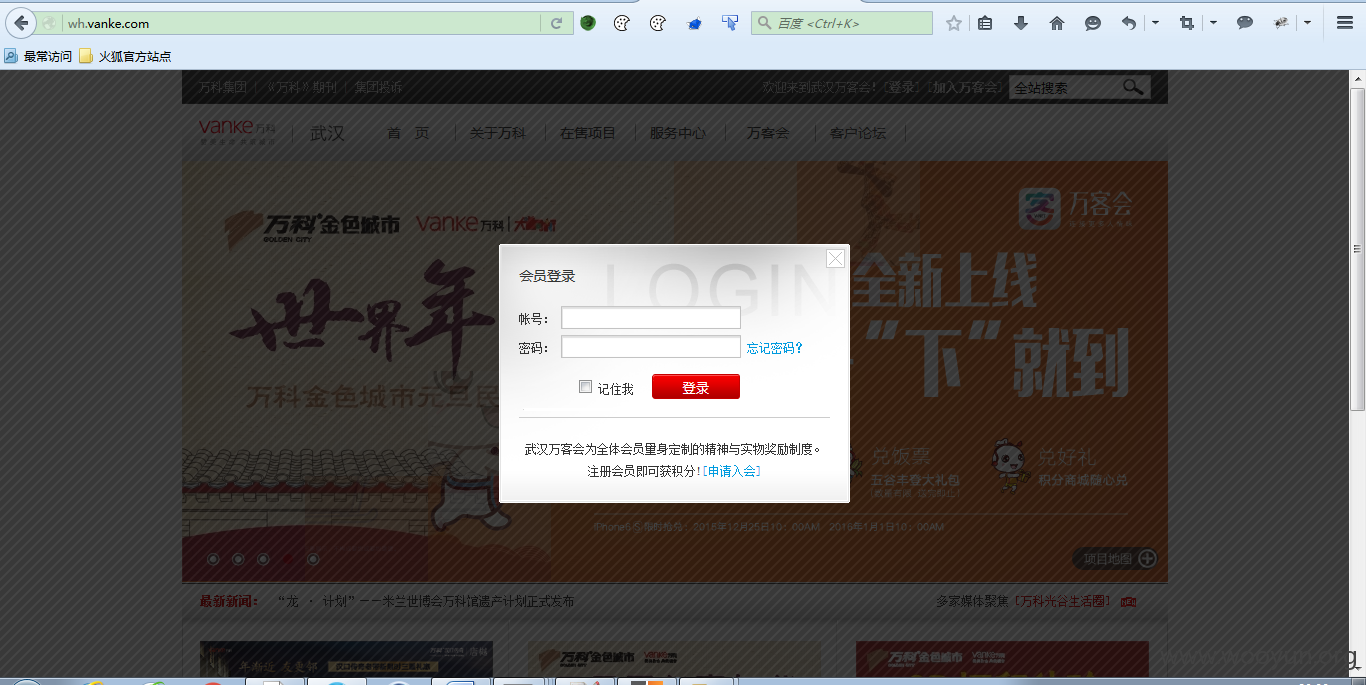
Task: Click the page vertical scrollbar thumb
Action: click(1357, 248)
